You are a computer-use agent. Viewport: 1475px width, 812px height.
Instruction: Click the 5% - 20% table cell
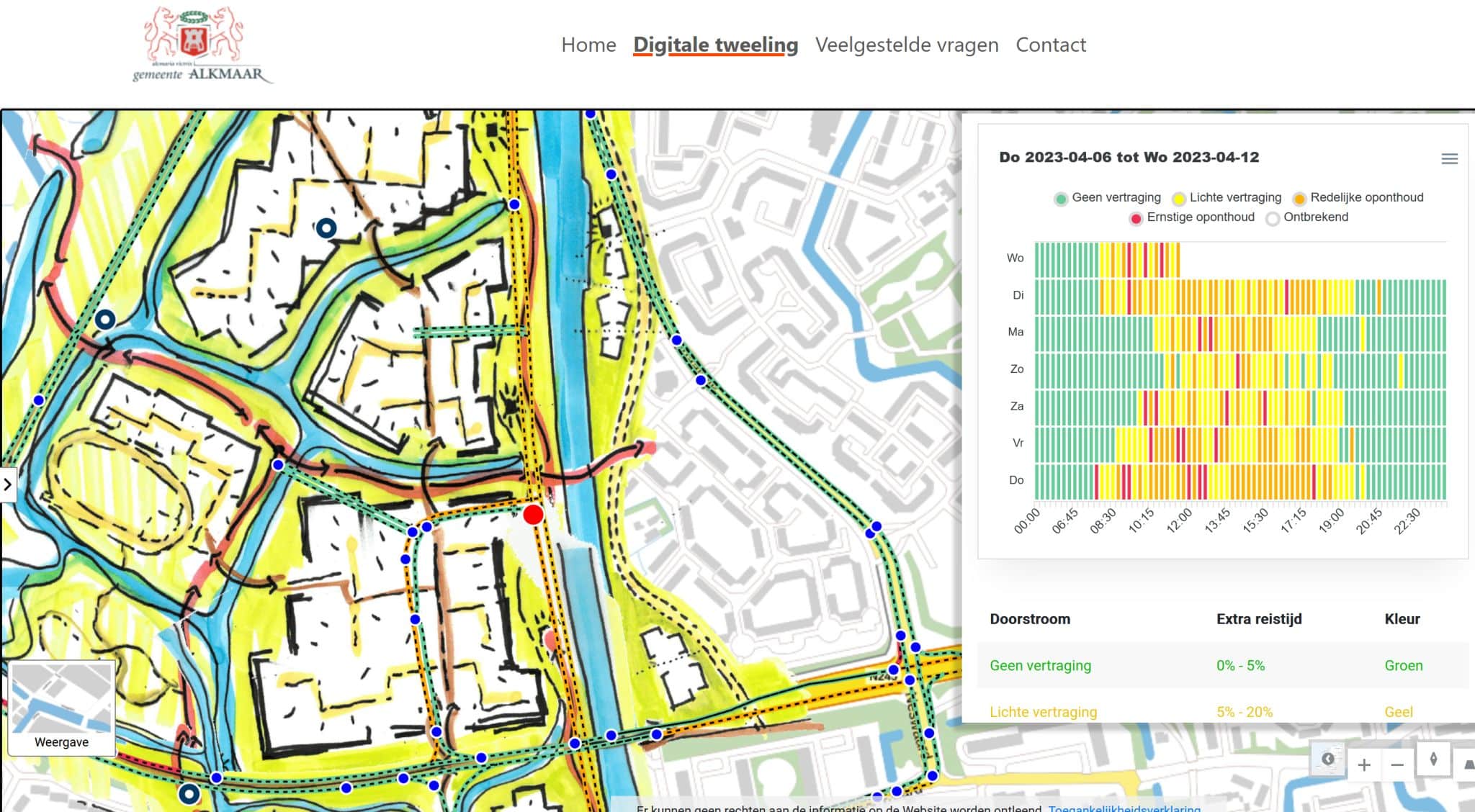coord(1245,712)
